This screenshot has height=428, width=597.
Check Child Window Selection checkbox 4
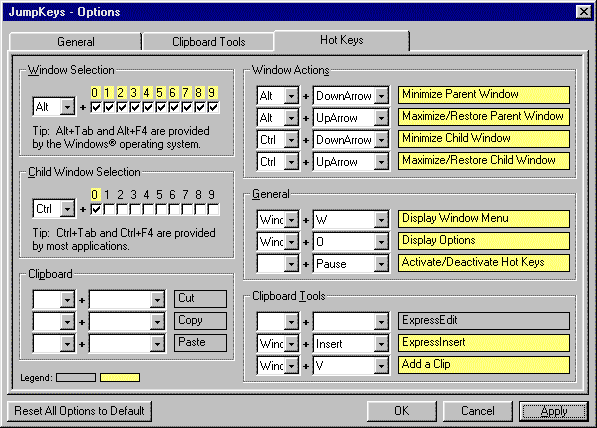(x=148, y=209)
